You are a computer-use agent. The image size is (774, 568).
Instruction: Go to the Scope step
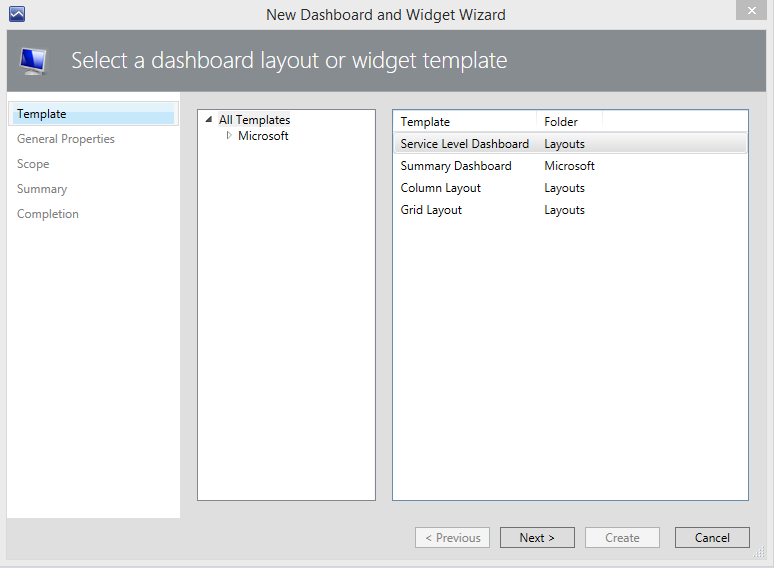pos(33,164)
